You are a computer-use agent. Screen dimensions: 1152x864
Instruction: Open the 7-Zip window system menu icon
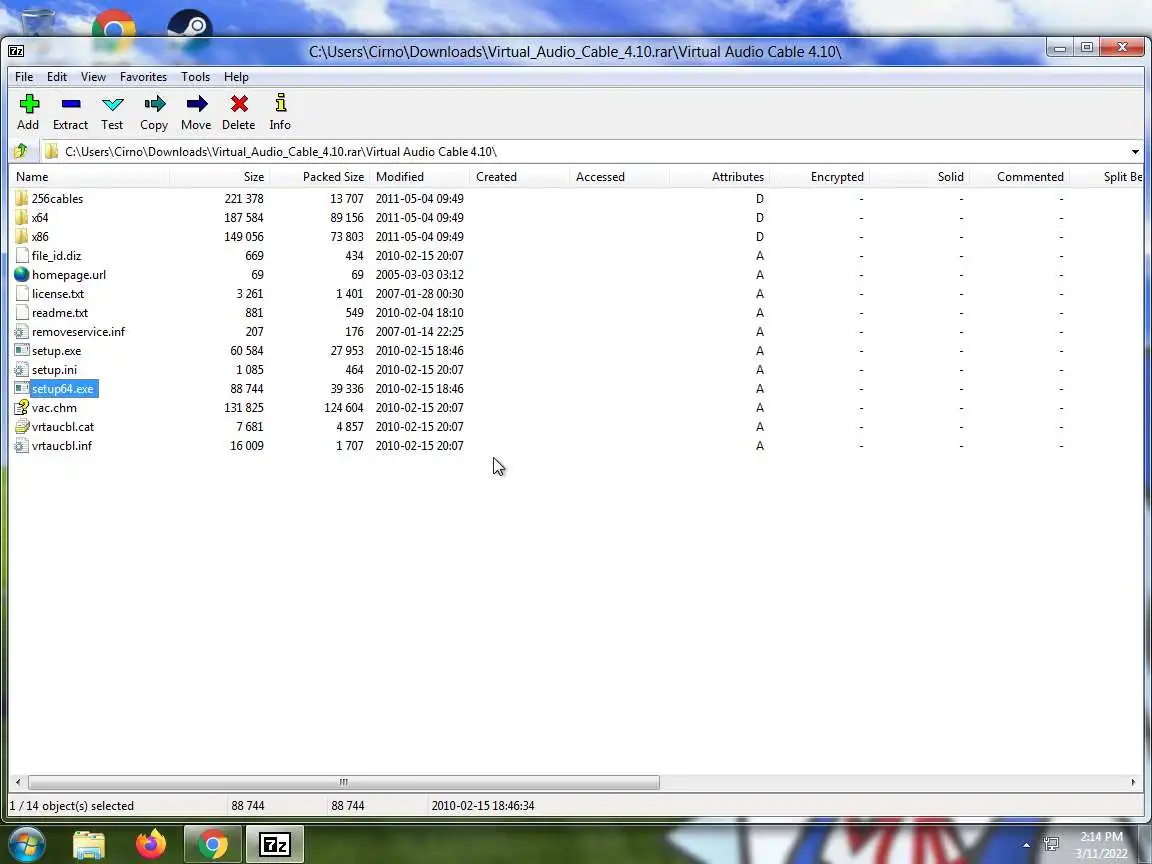coord(15,51)
